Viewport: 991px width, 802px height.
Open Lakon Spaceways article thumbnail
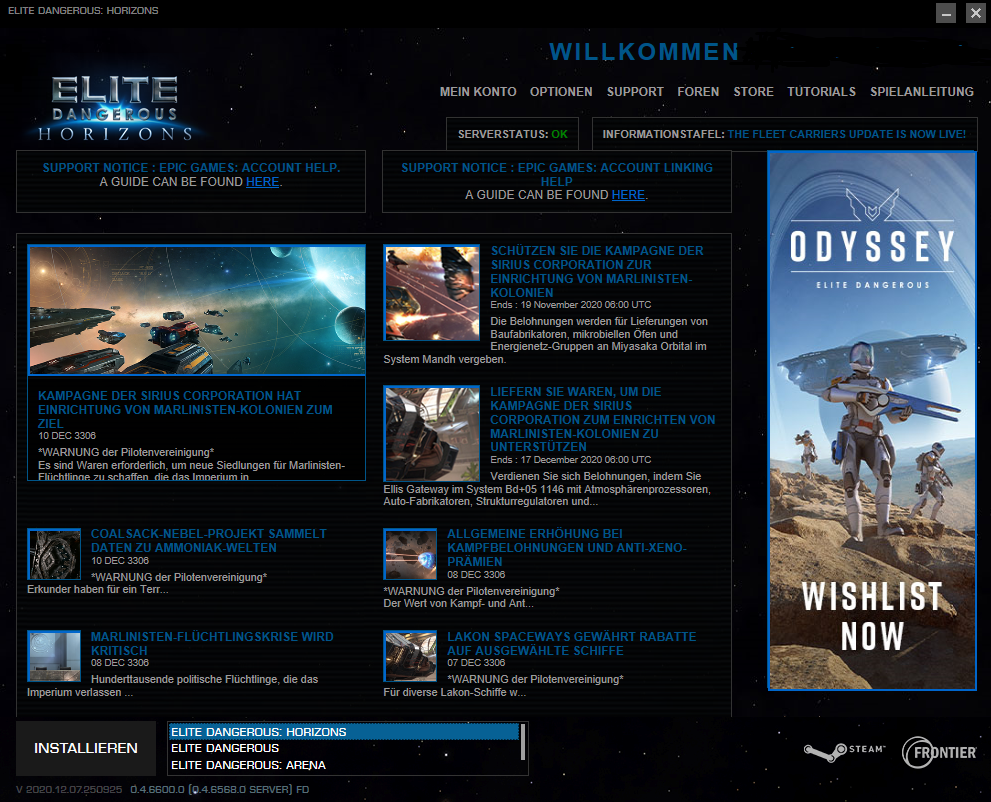tap(410, 656)
